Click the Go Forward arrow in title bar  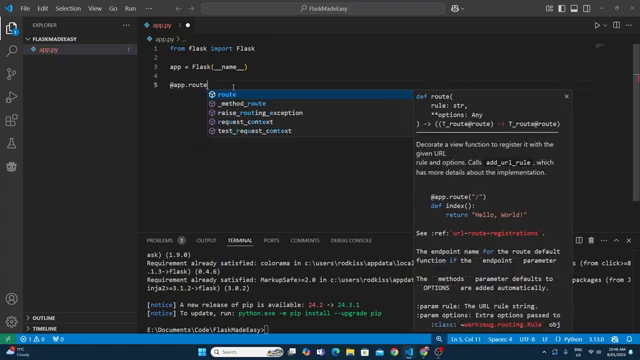pyautogui.click(x=191, y=8)
